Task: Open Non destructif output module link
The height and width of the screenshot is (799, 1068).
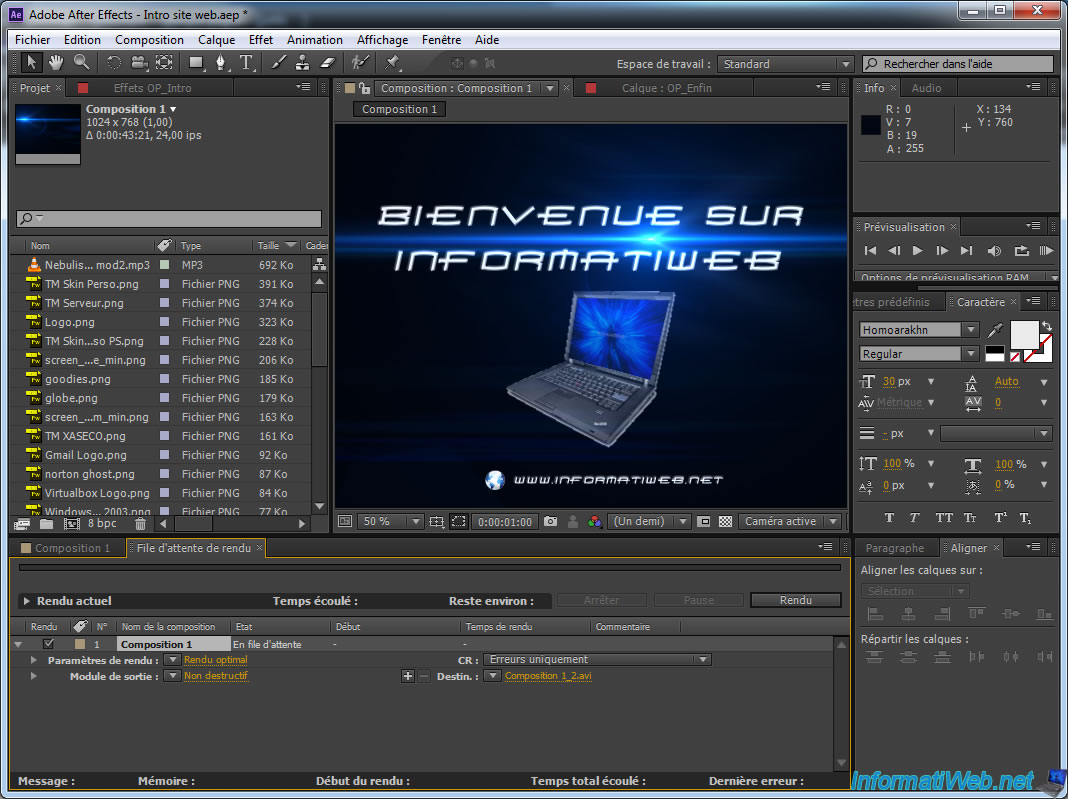Action: coord(216,676)
